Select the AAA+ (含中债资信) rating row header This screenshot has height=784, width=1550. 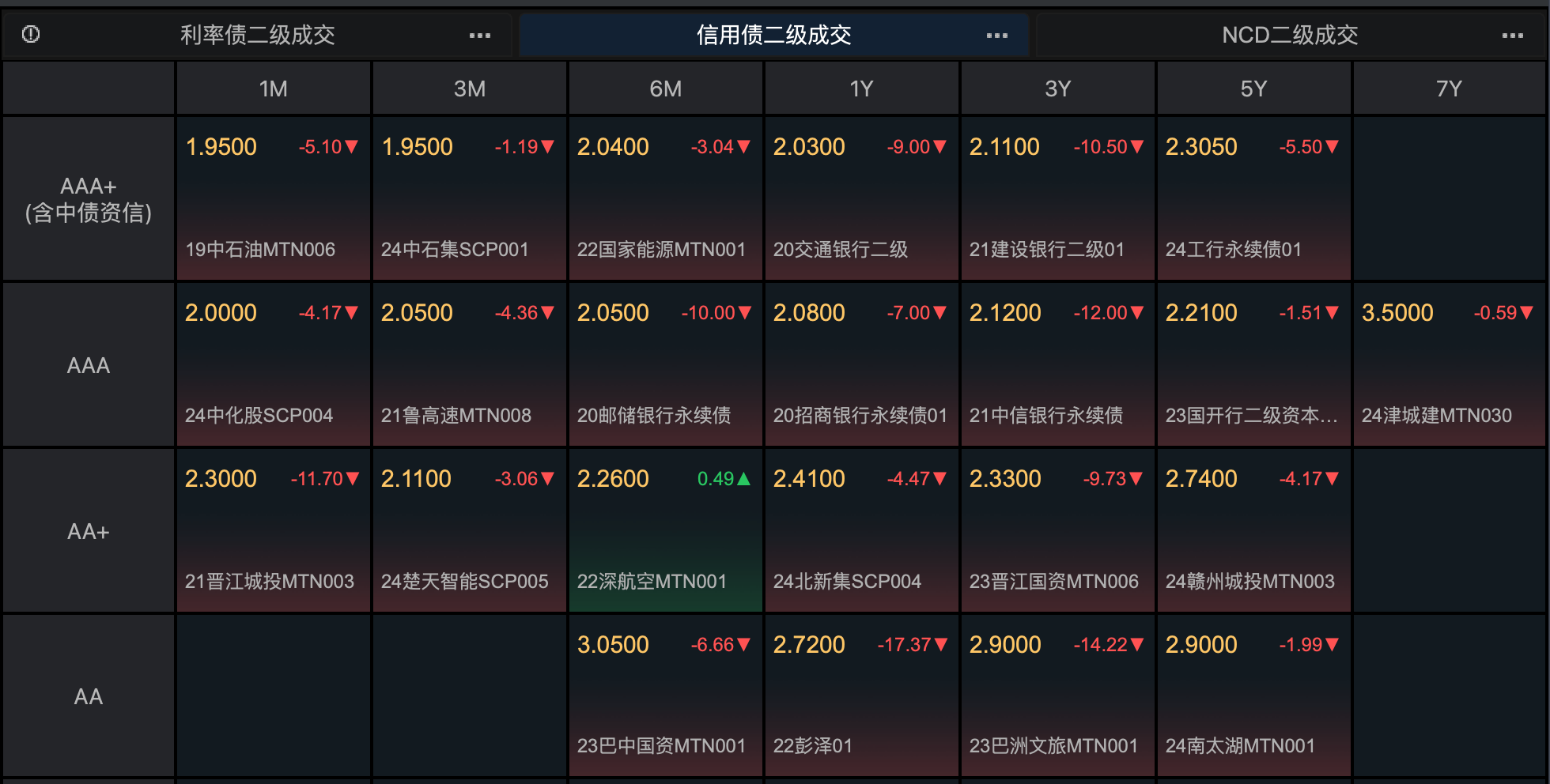pyautogui.click(x=89, y=199)
